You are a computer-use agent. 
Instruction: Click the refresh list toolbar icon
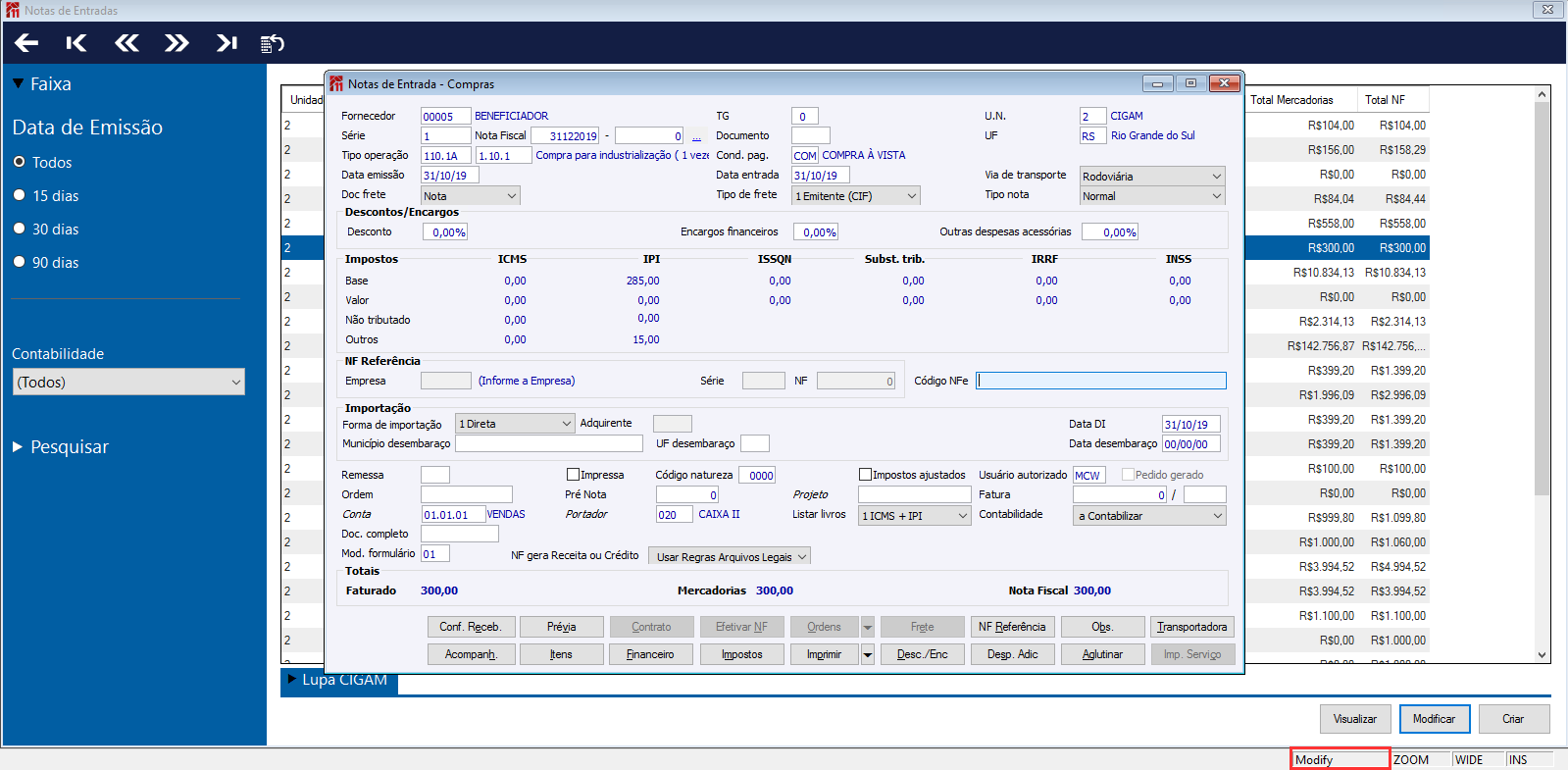pos(272,43)
